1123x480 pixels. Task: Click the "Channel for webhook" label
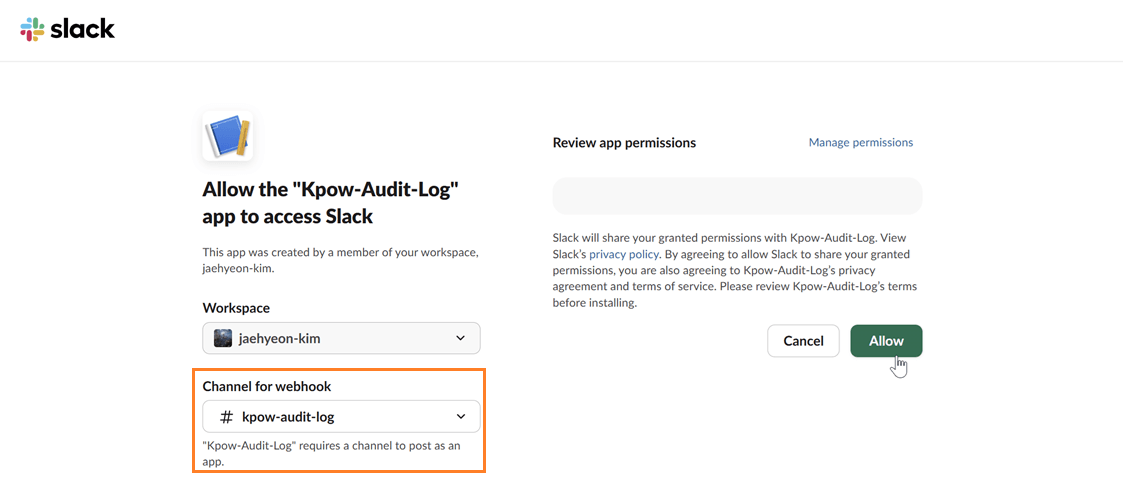point(267,386)
